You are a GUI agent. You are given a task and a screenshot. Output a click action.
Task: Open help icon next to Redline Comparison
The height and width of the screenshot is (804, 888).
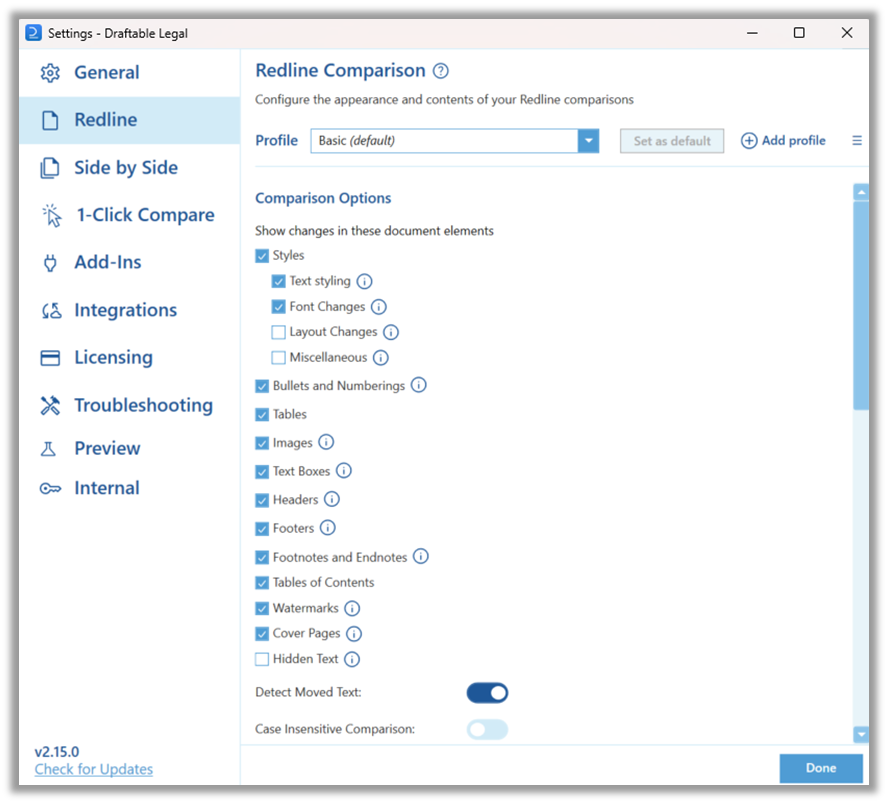441,71
